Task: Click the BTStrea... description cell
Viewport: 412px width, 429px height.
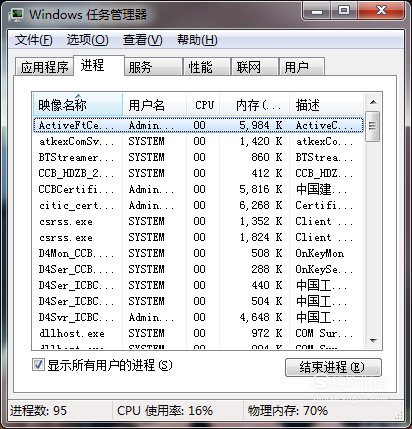Action: click(x=324, y=157)
